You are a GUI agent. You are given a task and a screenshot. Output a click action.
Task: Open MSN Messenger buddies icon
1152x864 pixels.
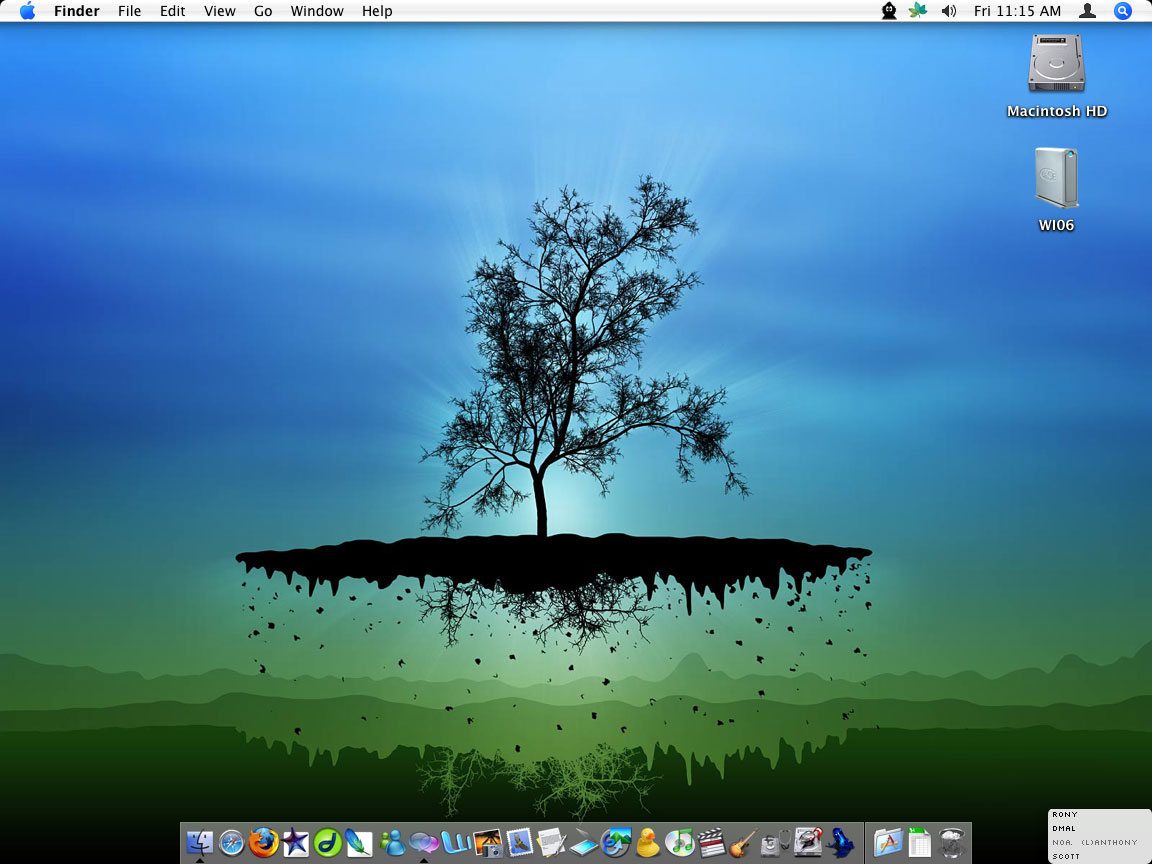pyautogui.click(x=392, y=842)
